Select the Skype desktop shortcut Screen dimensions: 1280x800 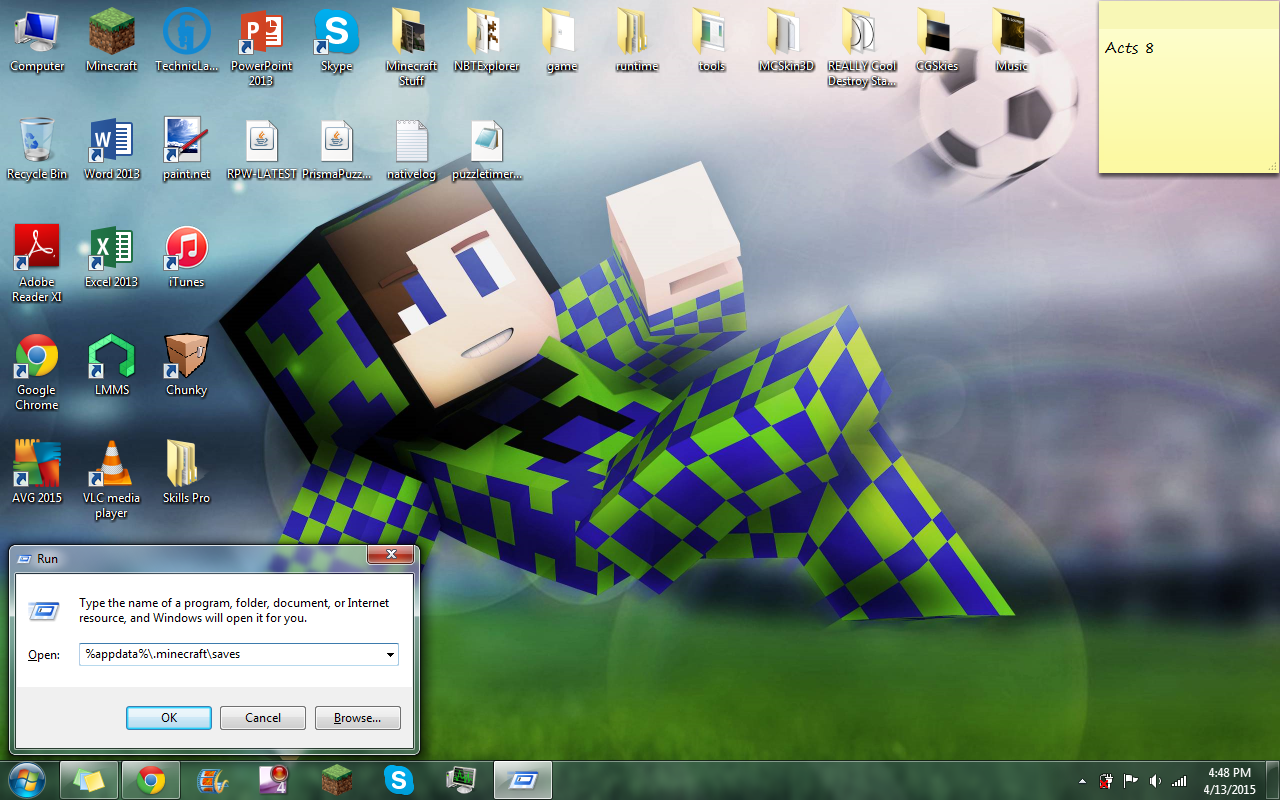336,40
